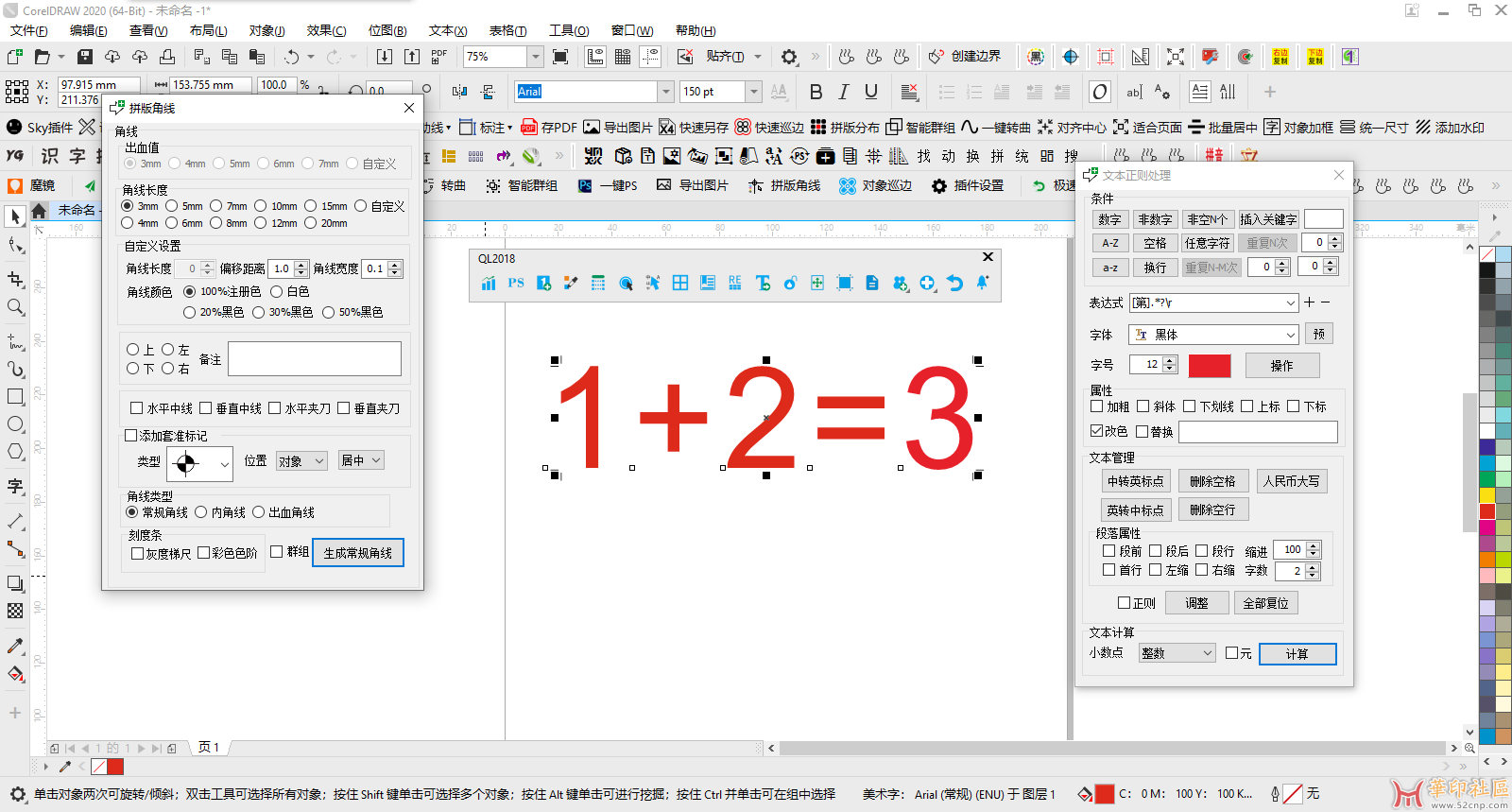Image resolution: width=1512 pixels, height=812 pixels.
Task: Select the Zoom tool magnifier
Action: click(x=15, y=307)
